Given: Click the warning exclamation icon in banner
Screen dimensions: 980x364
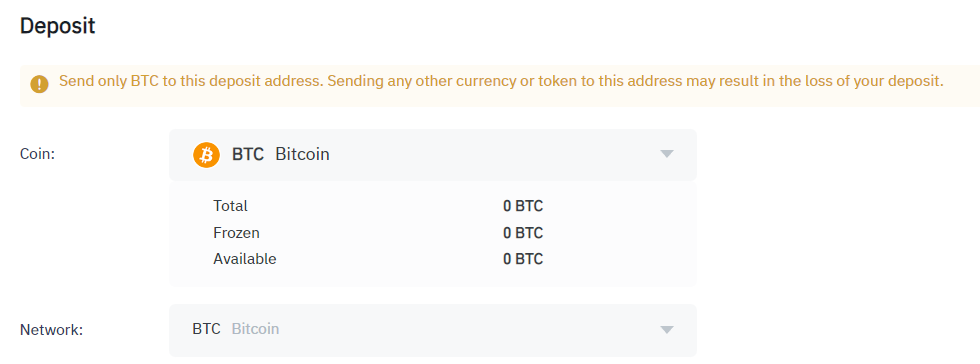Looking at the screenshot, I should 39,84.
